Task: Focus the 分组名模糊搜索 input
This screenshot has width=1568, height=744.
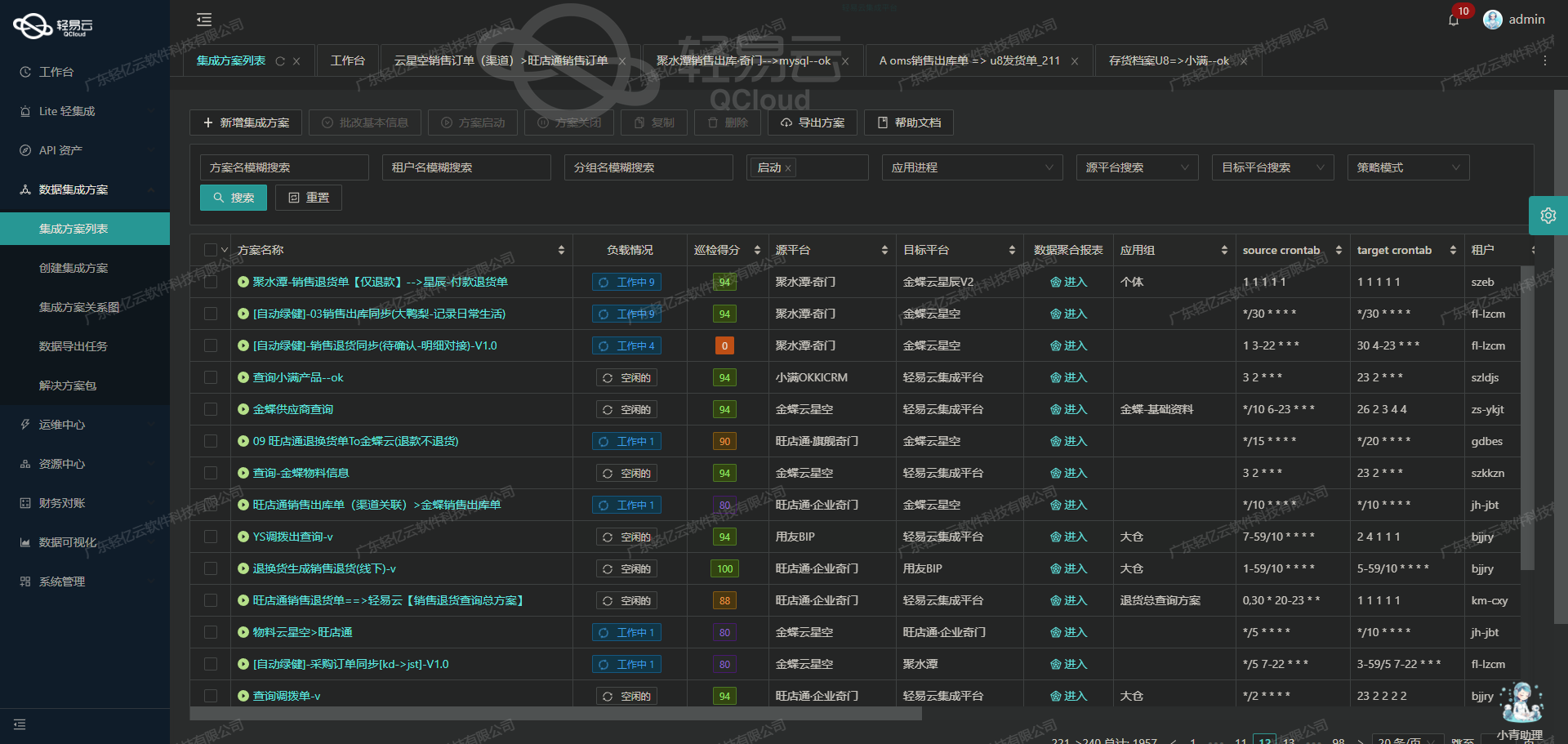Action: 648,167
